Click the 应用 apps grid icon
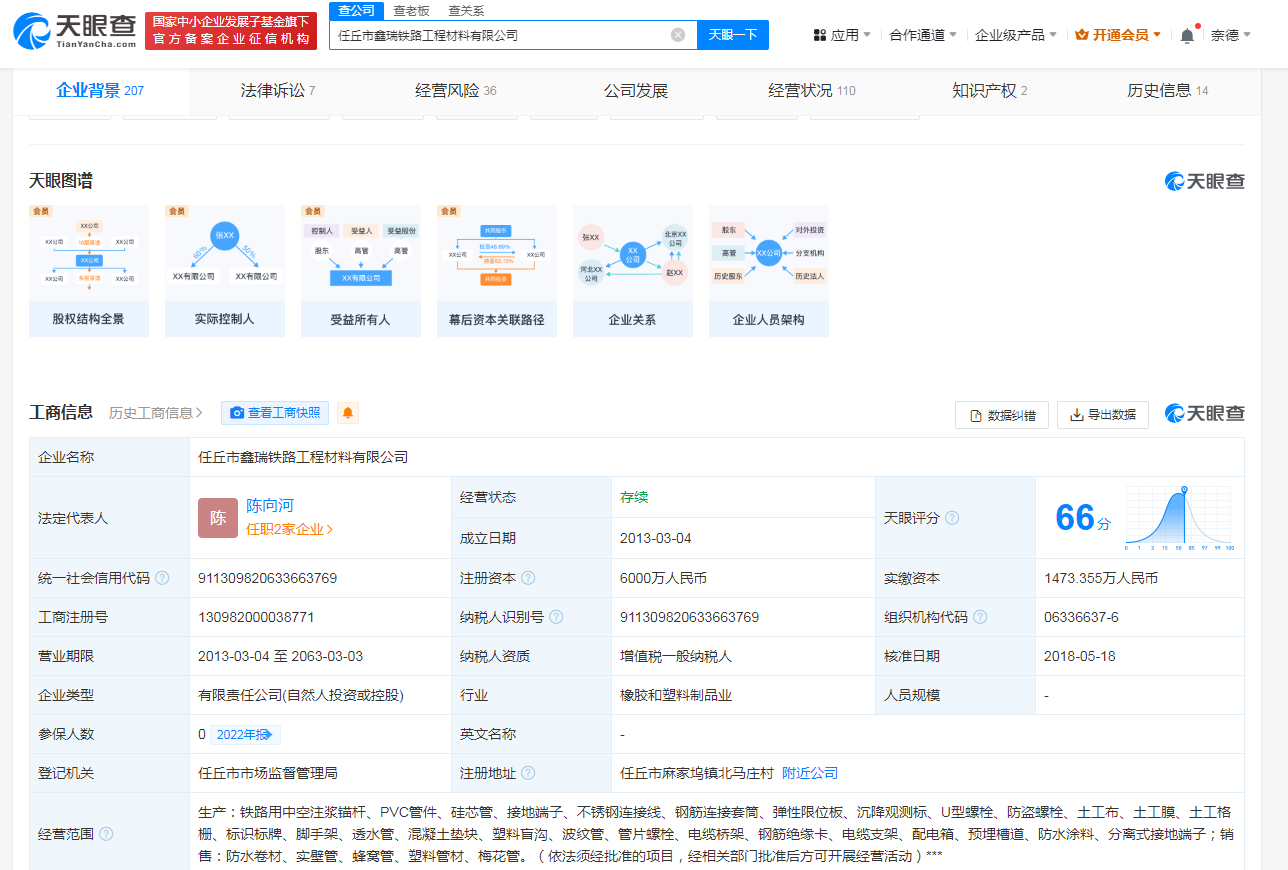Viewport: 1288px width, 870px height. [x=820, y=35]
